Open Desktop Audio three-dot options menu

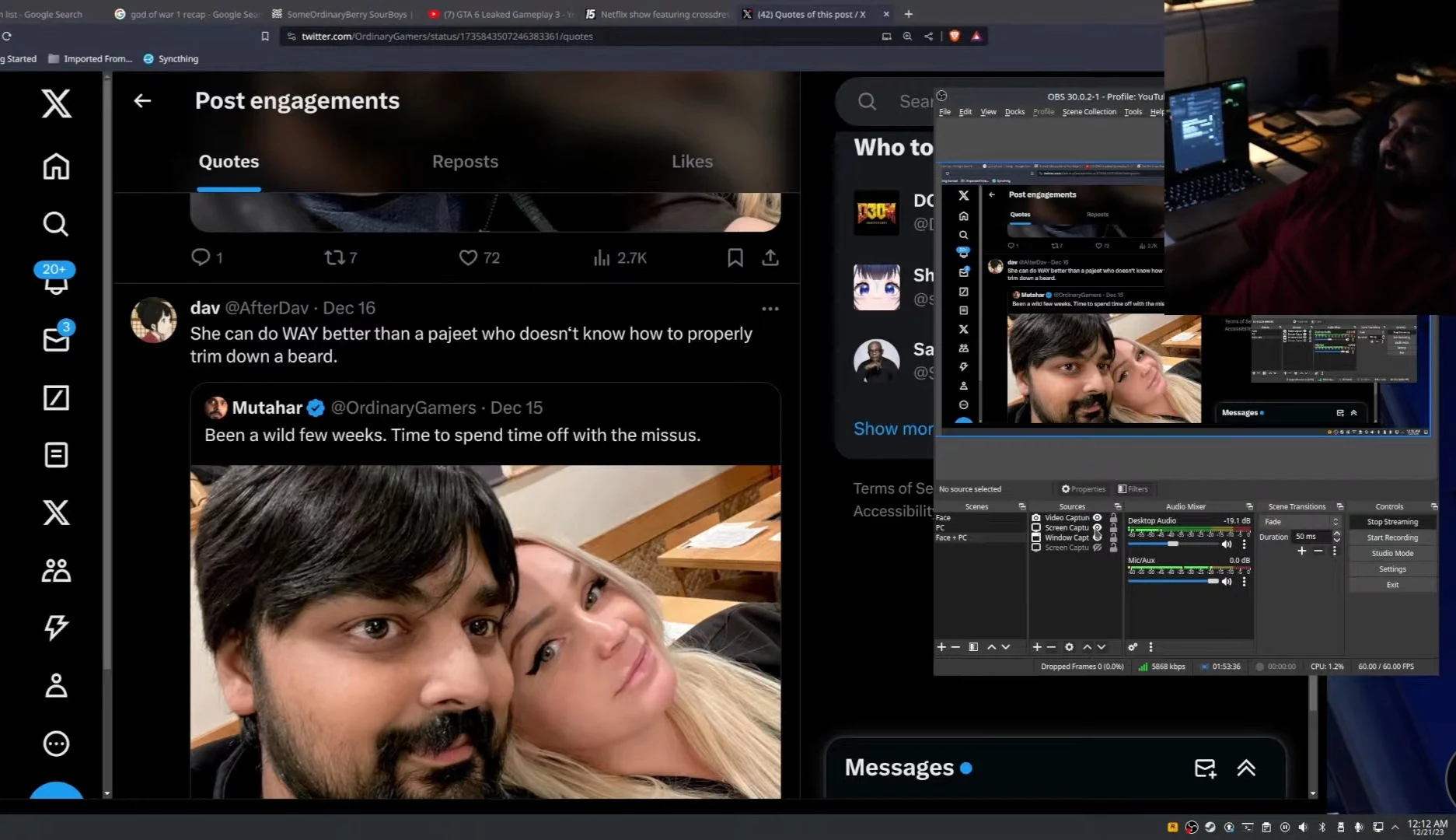1244,544
